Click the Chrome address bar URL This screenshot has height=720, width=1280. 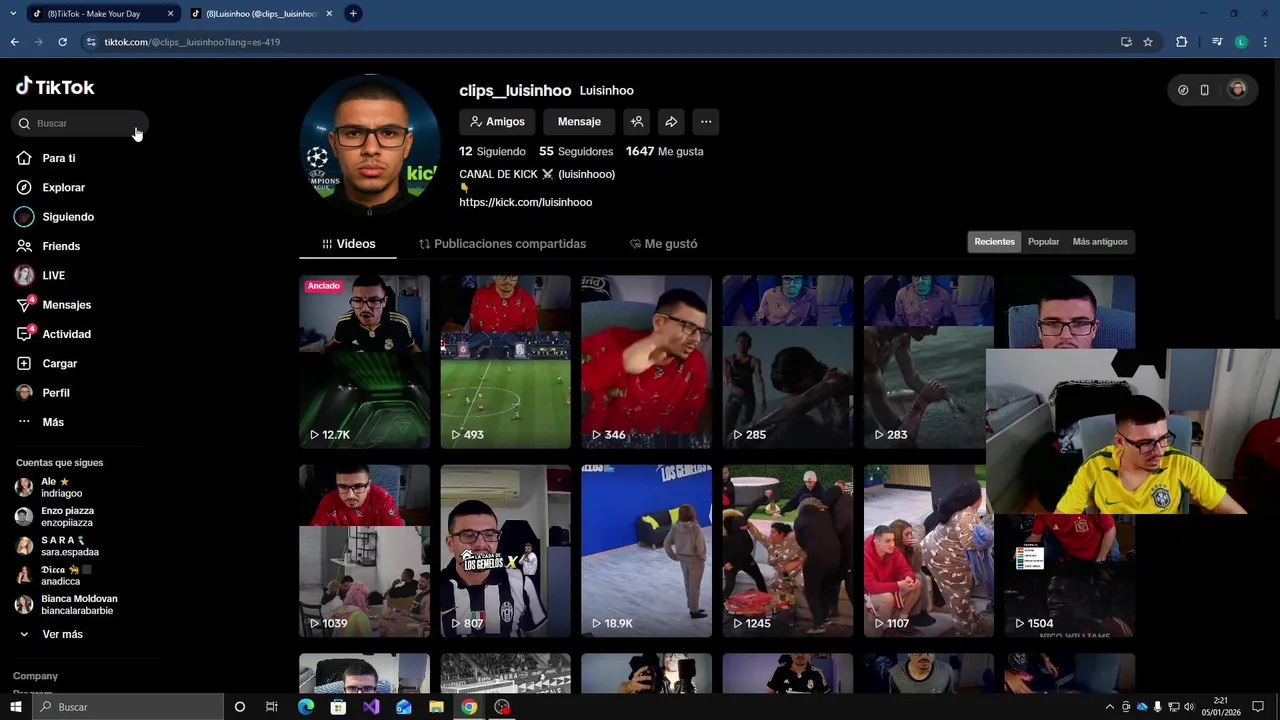(x=192, y=42)
